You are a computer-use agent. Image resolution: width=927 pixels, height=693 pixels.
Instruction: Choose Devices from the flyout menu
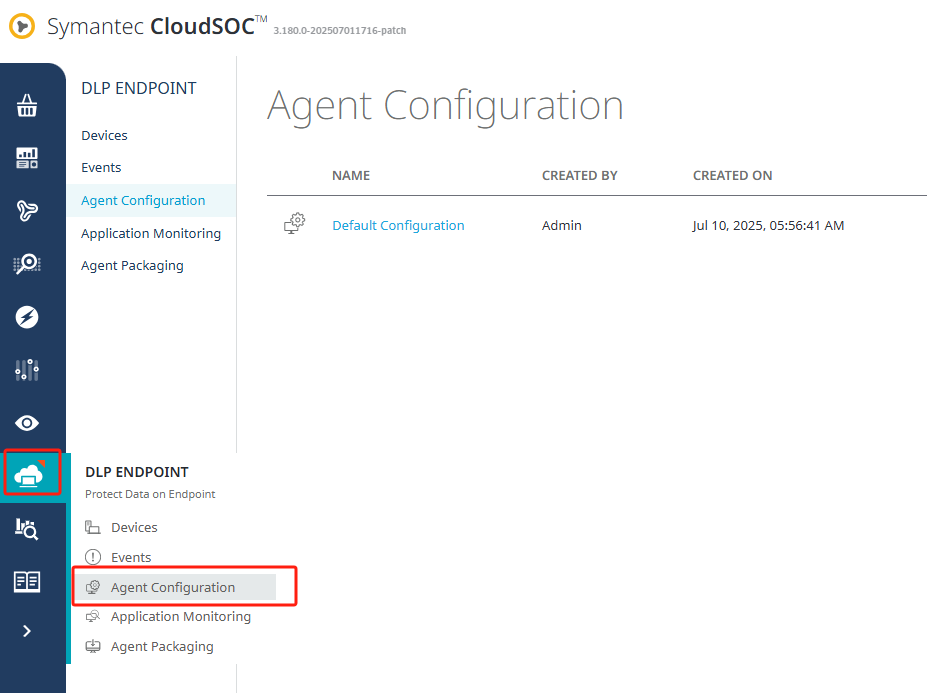click(x=134, y=527)
